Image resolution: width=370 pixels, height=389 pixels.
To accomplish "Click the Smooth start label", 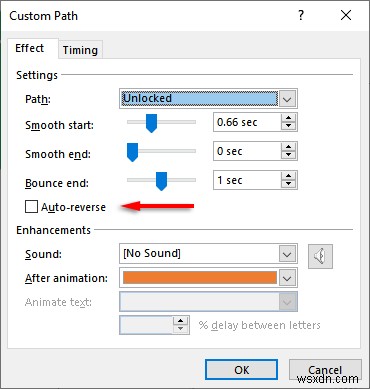I will (59, 125).
